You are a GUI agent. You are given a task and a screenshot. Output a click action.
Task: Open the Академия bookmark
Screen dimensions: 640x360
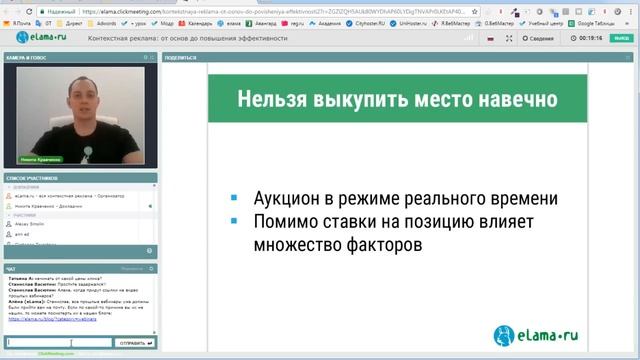click(325, 24)
